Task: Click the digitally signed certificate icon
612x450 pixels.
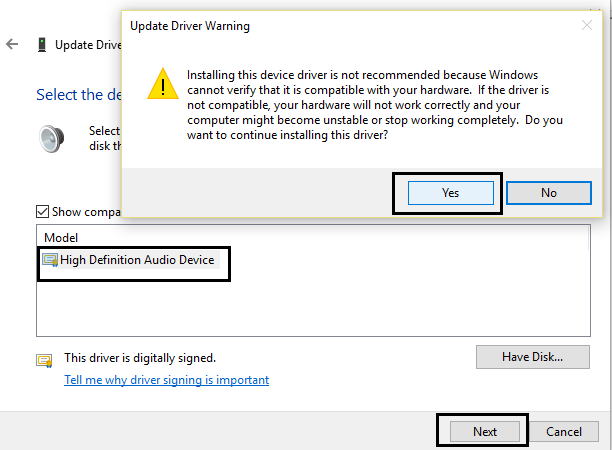Action: tap(44, 361)
